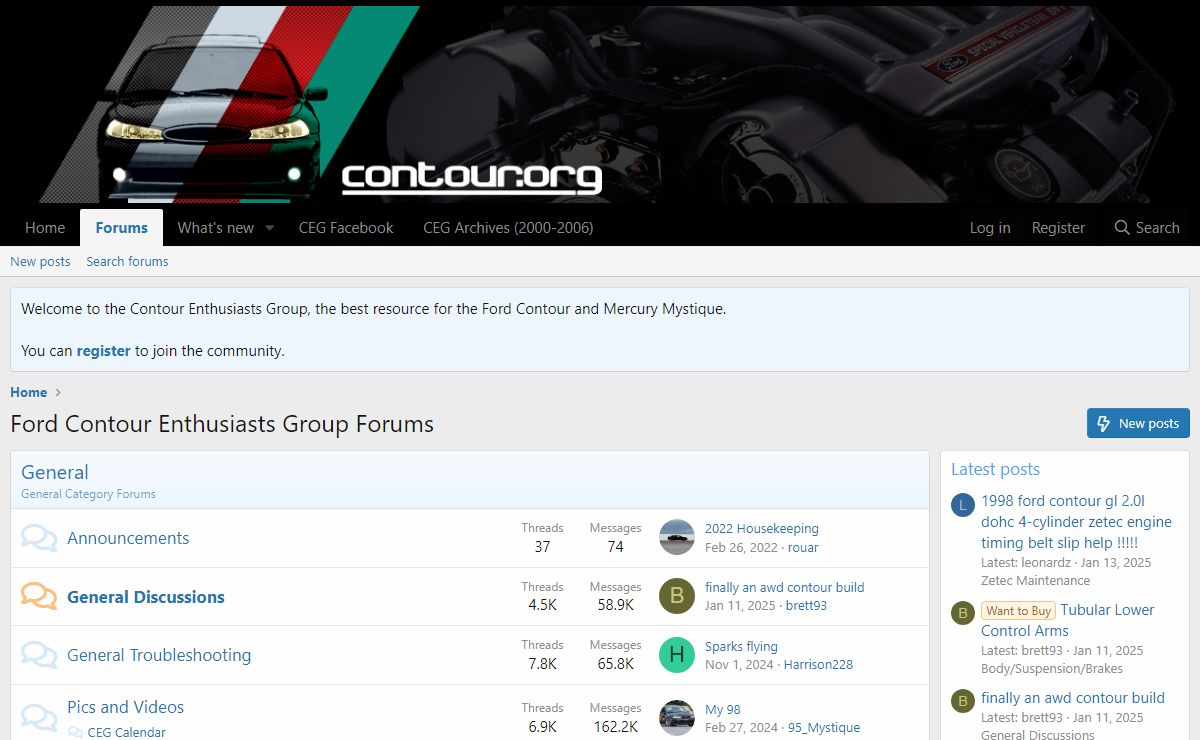Open brett93's B avatar in General Discussions row
This screenshot has height=740, width=1200.
677,596
